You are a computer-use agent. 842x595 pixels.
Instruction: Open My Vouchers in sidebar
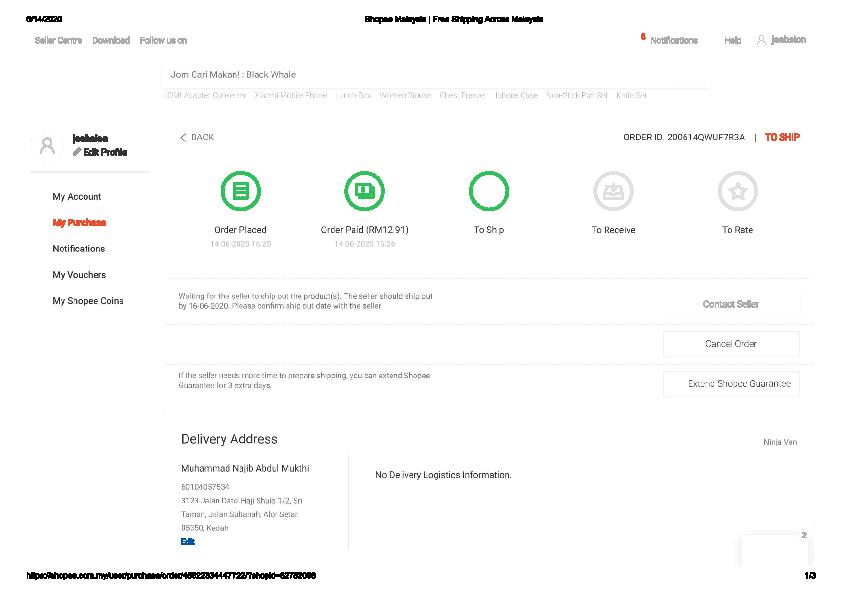[79, 274]
